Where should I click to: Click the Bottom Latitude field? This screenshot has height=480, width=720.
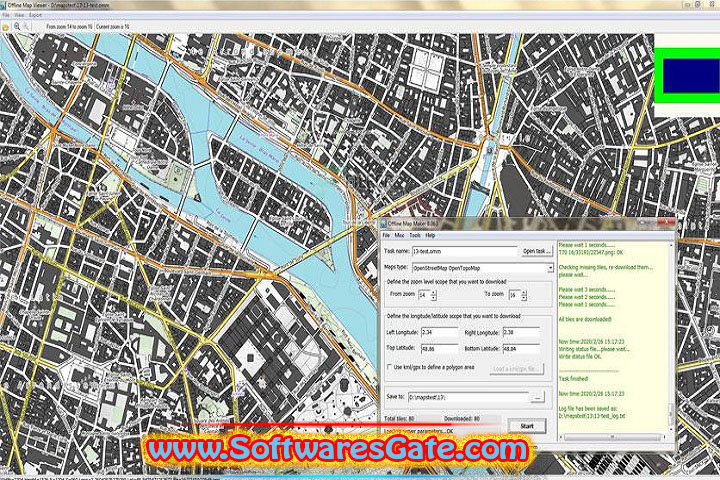point(521,349)
